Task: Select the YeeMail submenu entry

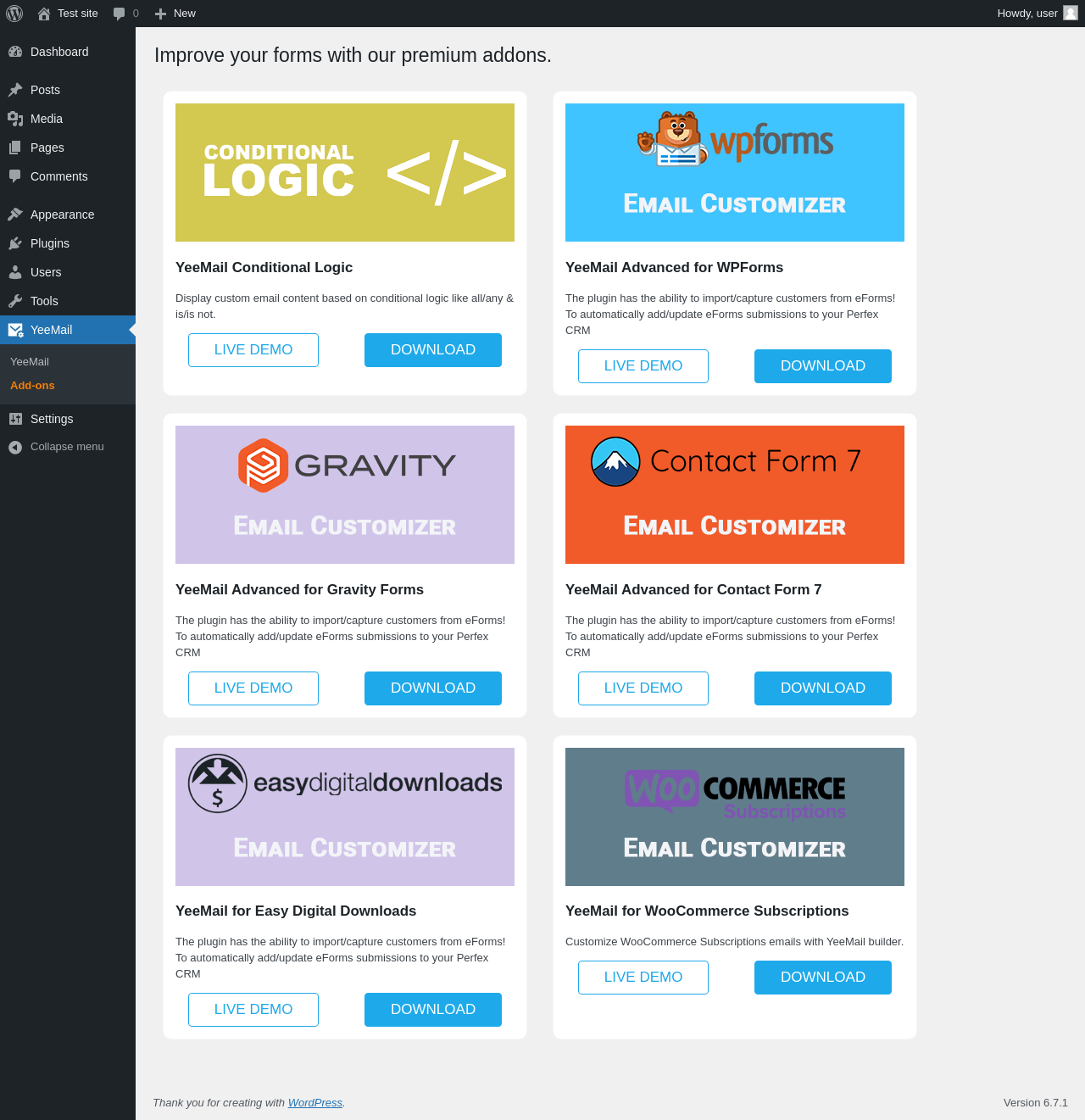Action: (30, 362)
